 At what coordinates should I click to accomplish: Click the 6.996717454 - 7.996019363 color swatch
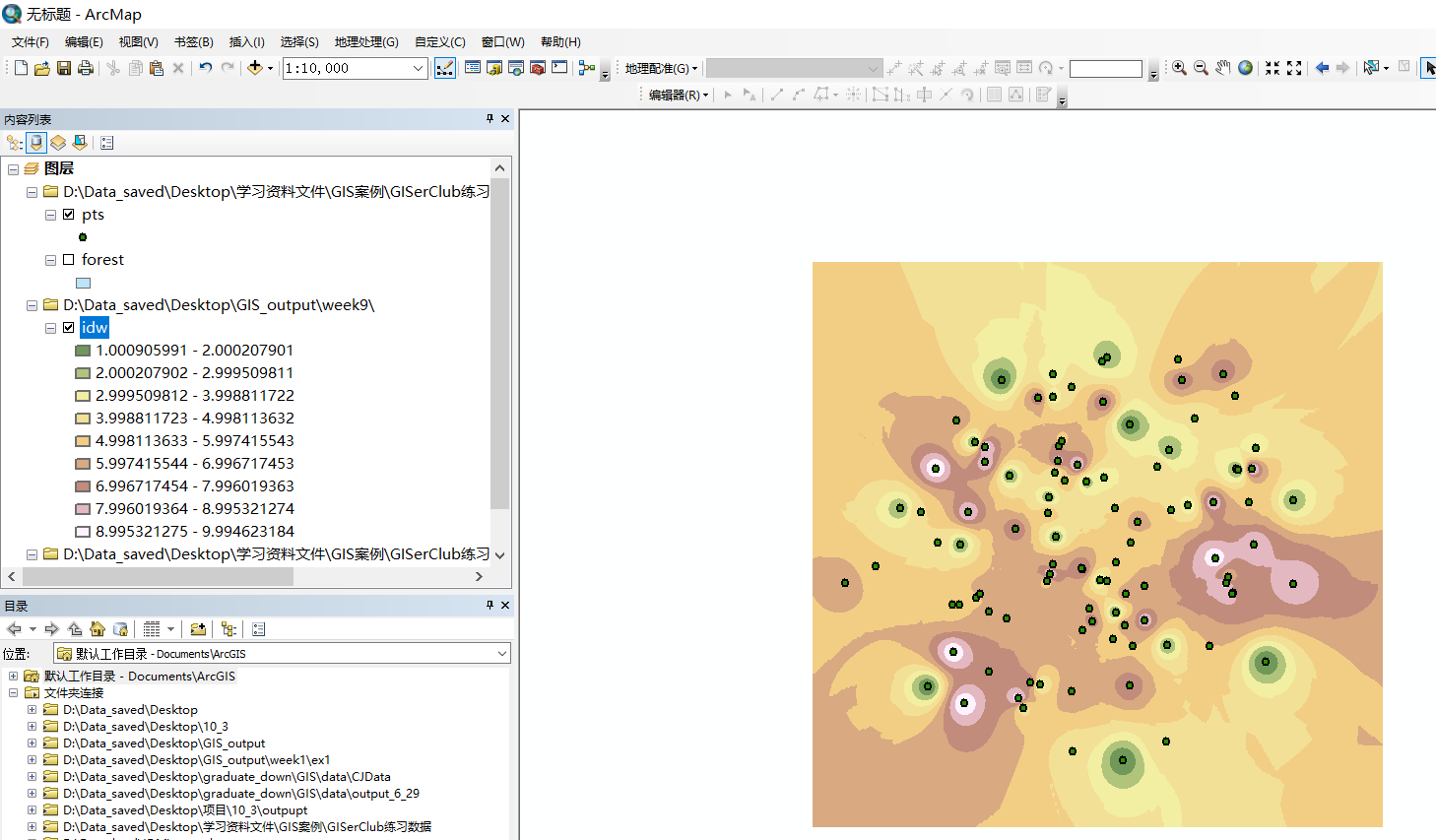pos(83,485)
